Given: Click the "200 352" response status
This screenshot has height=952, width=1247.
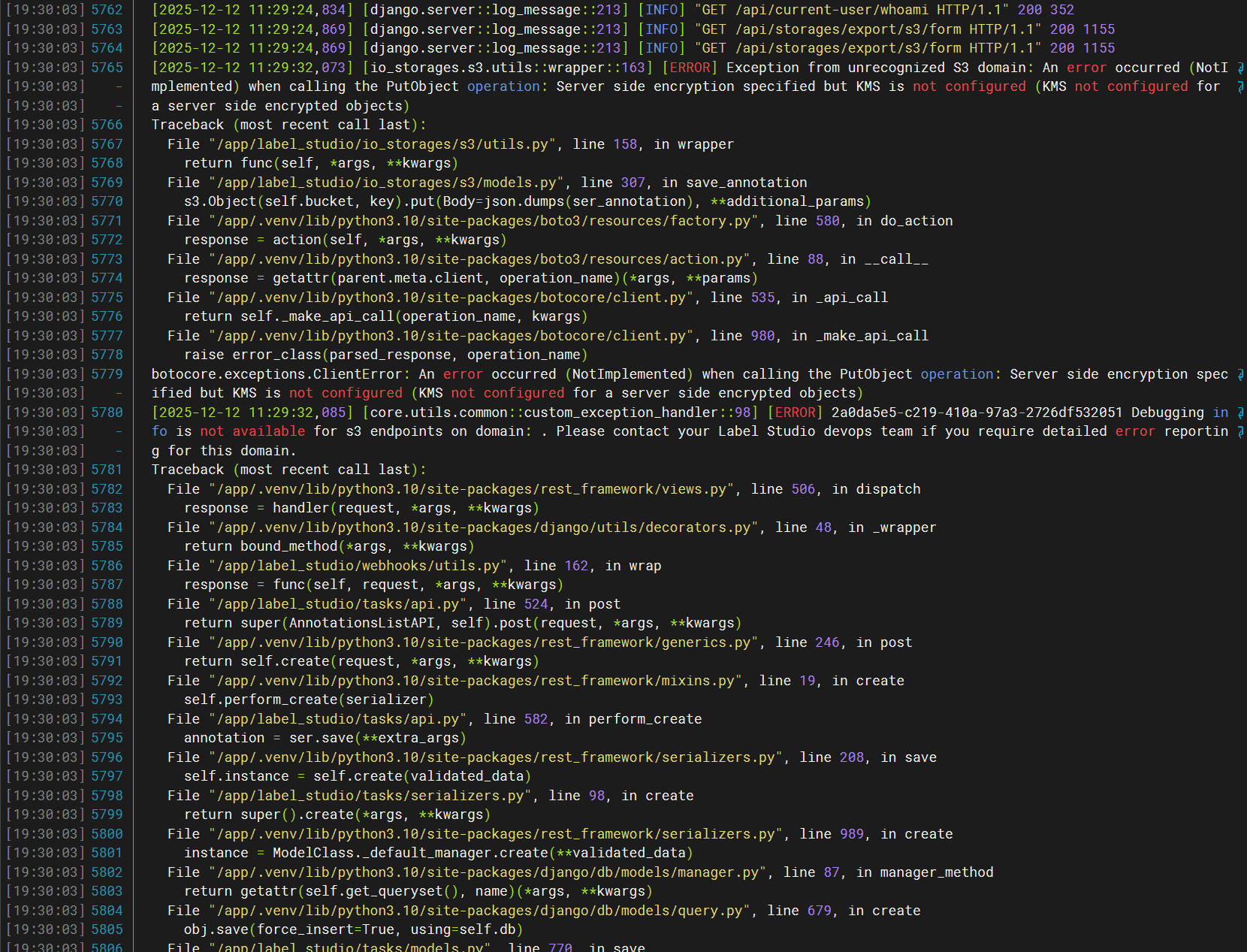Looking at the screenshot, I should click(1046, 10).
